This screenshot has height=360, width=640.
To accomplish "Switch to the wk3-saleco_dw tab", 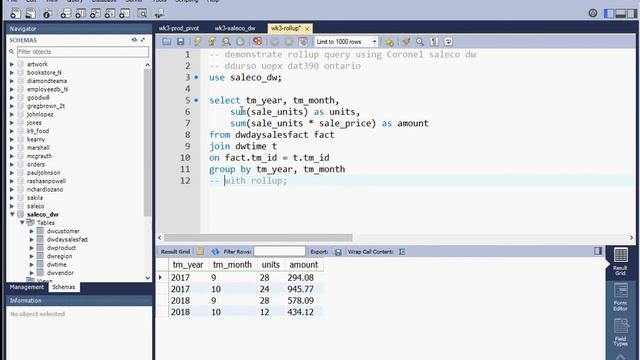I will 235,28.
